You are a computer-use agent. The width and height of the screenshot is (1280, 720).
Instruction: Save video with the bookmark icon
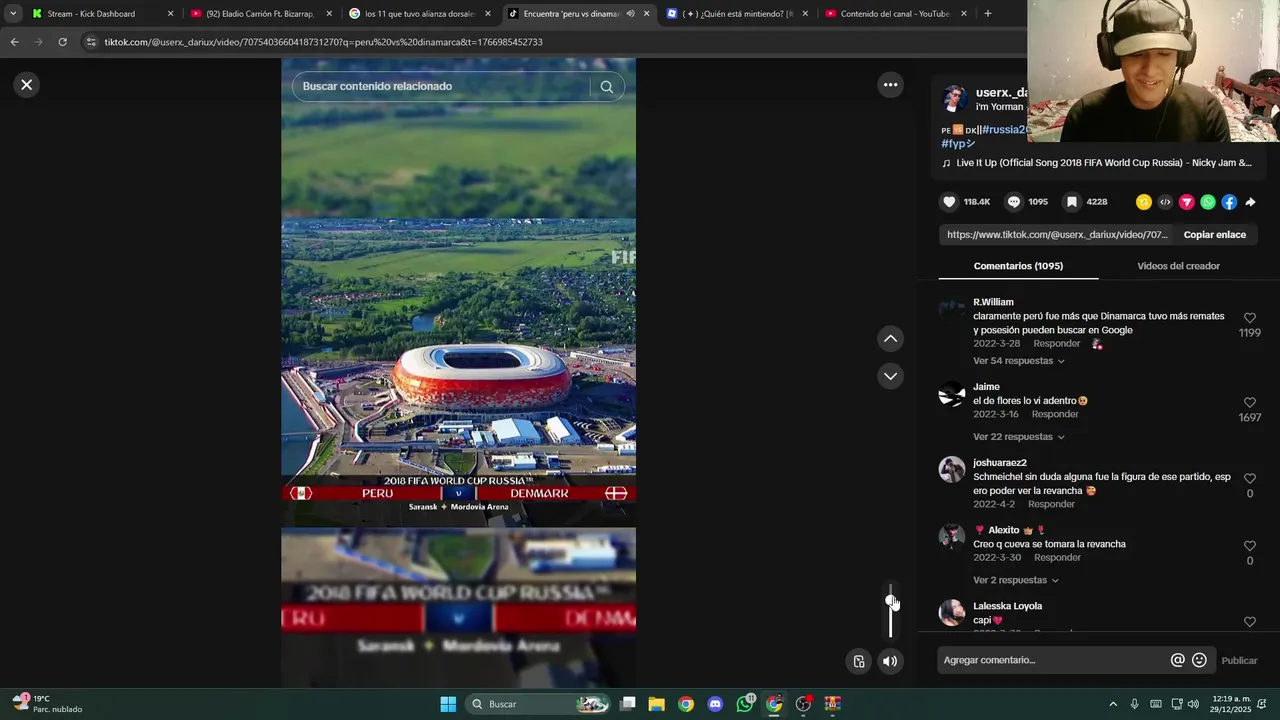pos(1072,202)
